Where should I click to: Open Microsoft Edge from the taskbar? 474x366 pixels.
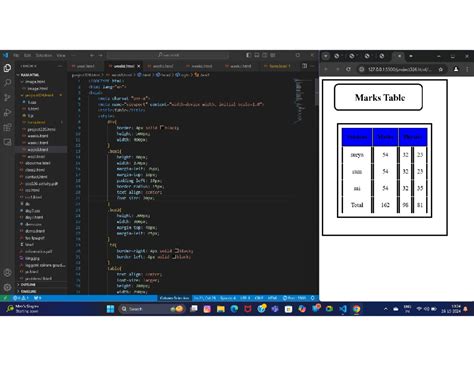click(x=234, y=309)
